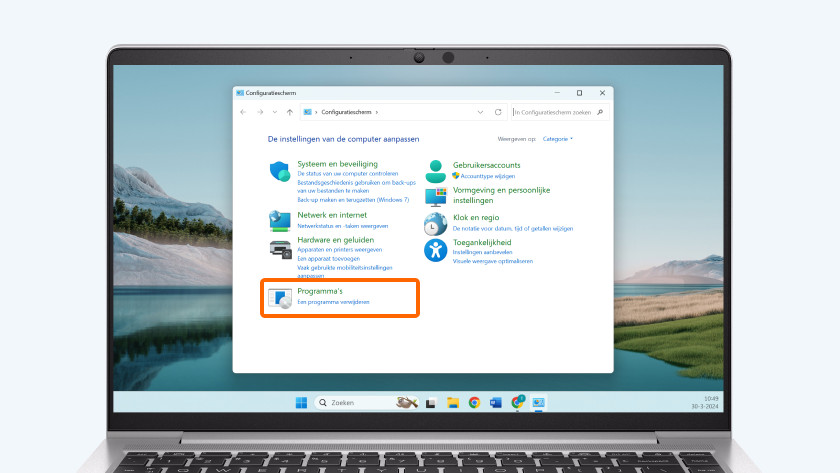Open the Klok en regio clock icon
The image size is (840, 473).
436,223
